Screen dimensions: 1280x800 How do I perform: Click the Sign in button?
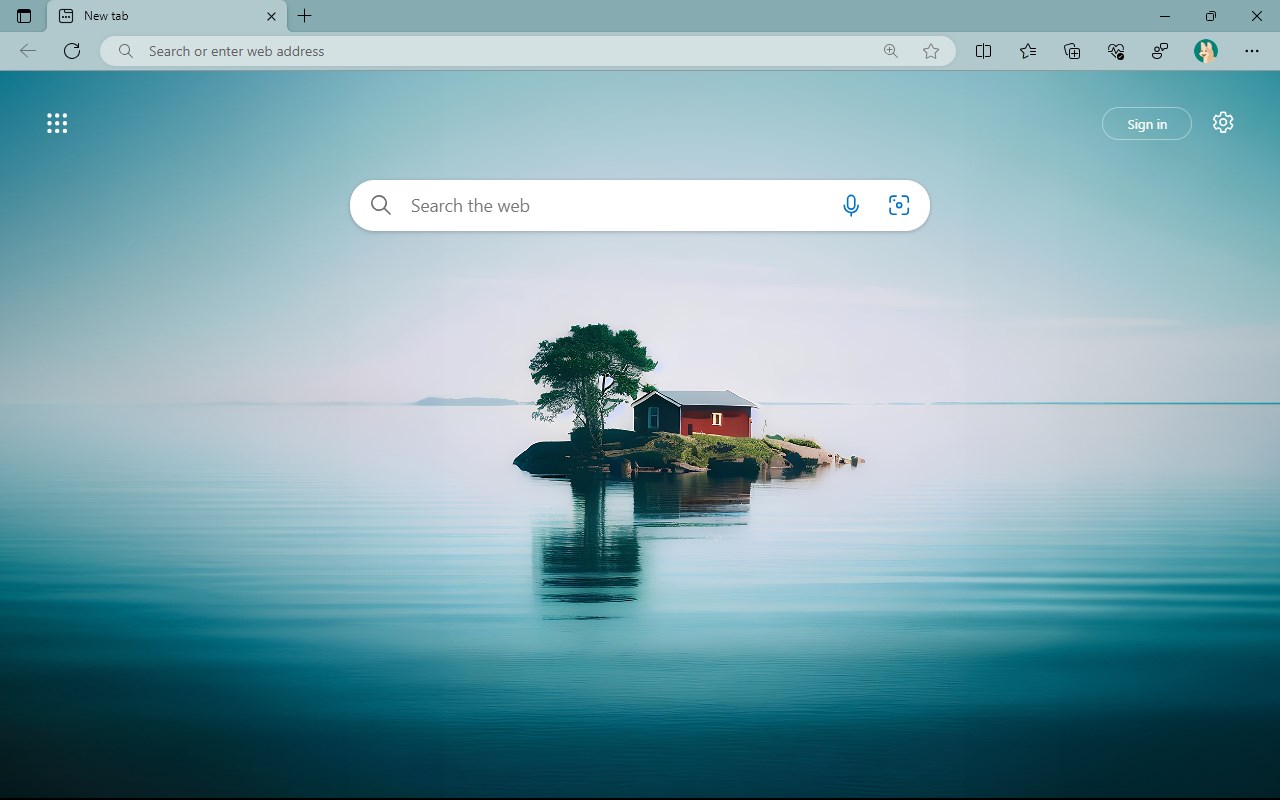coord(1147,124)
